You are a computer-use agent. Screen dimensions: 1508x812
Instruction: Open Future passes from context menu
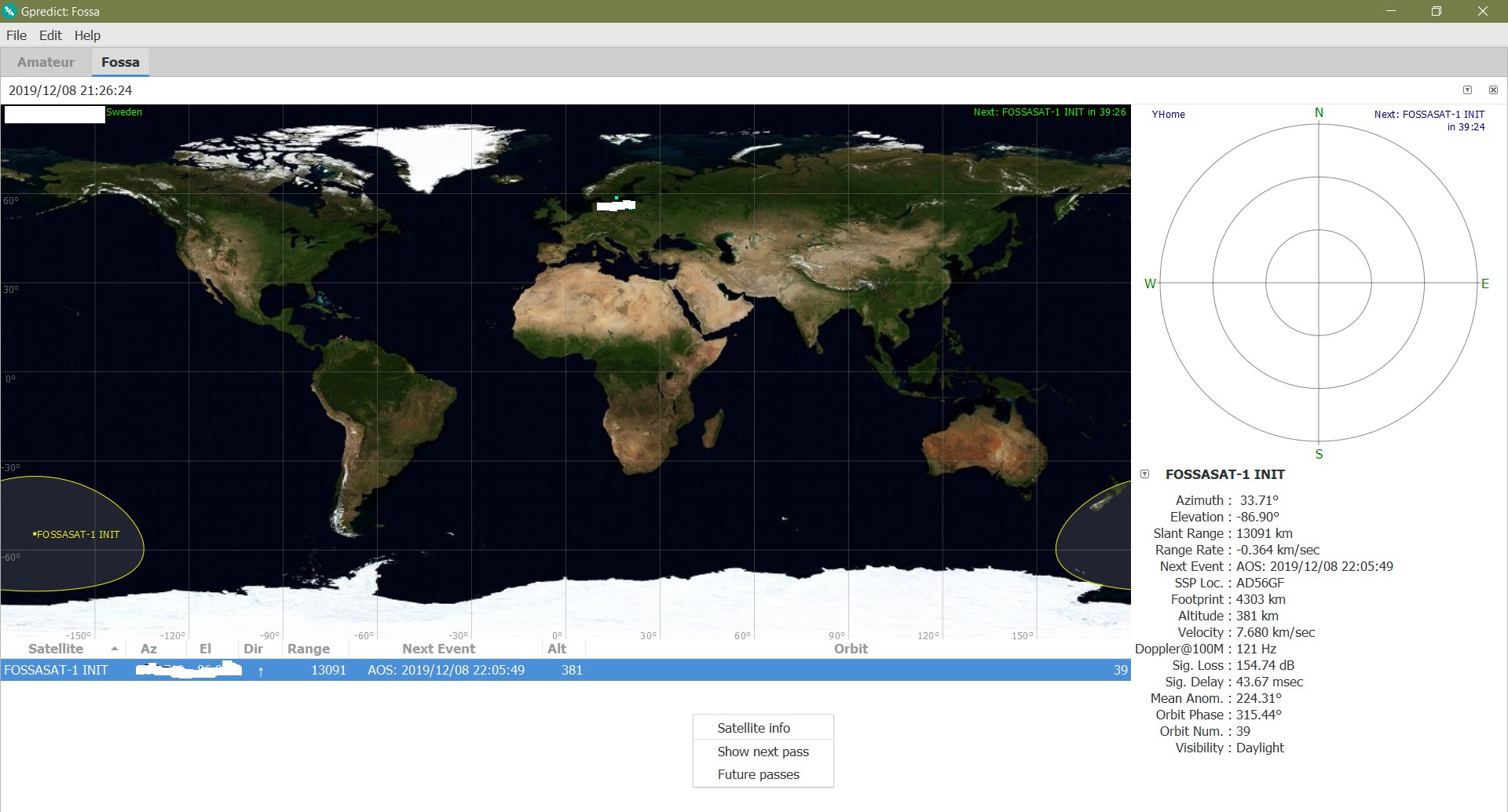(758, 774)
